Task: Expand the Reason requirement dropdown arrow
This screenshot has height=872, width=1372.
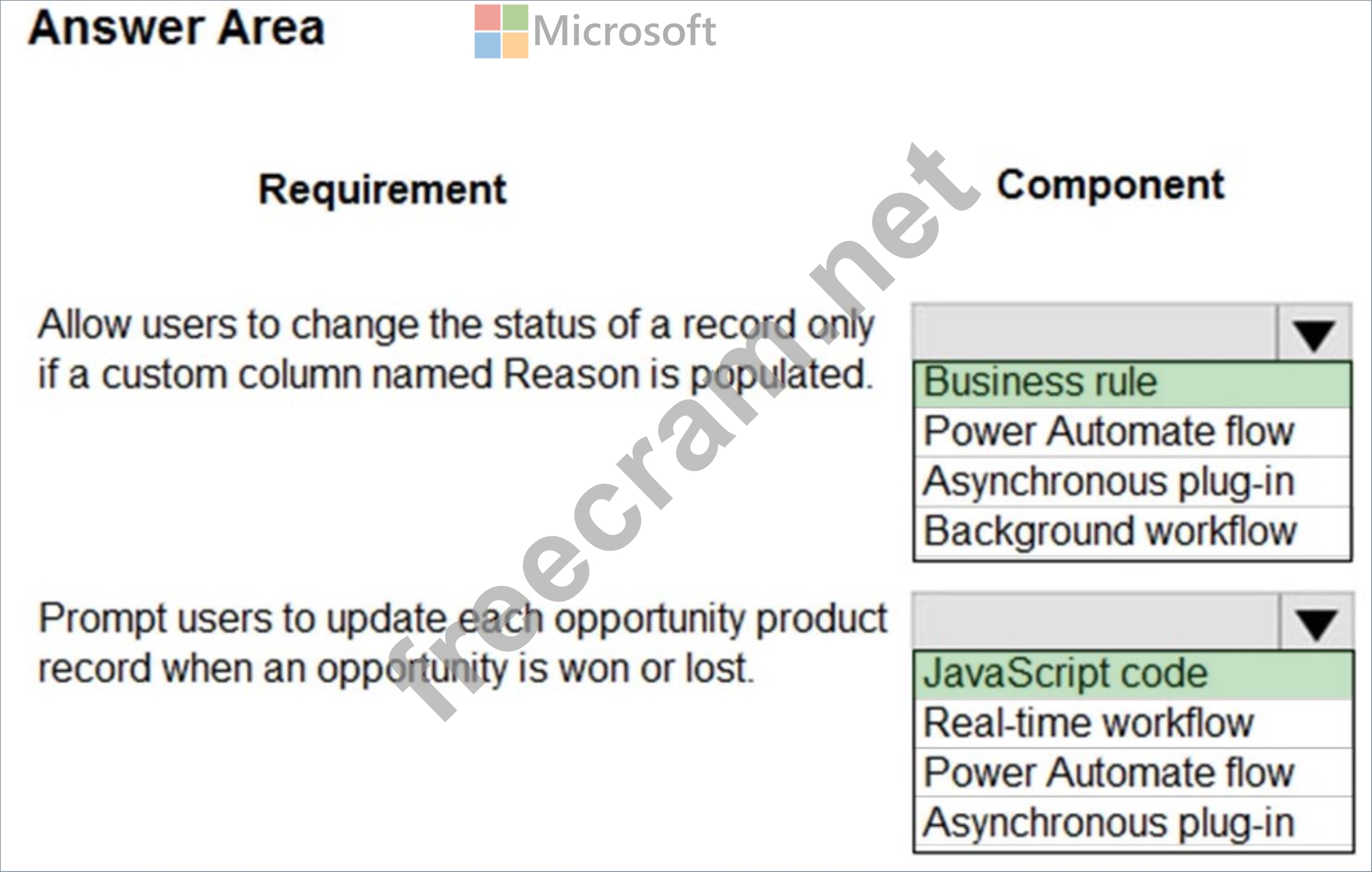Action: (1314, 334)
